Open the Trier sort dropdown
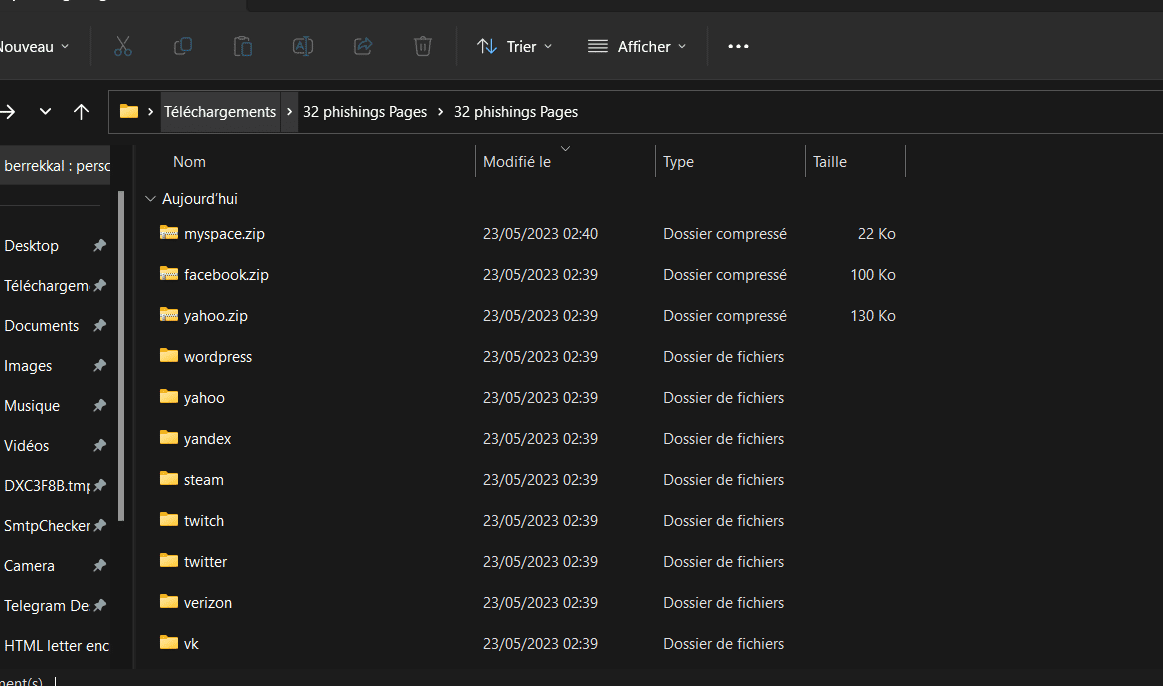 pos(514,46)
